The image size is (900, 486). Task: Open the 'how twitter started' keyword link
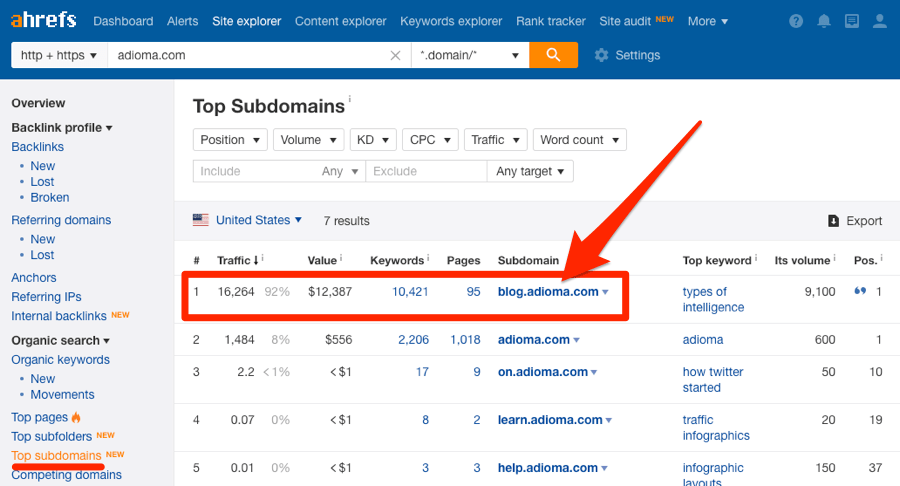point(713,380)
